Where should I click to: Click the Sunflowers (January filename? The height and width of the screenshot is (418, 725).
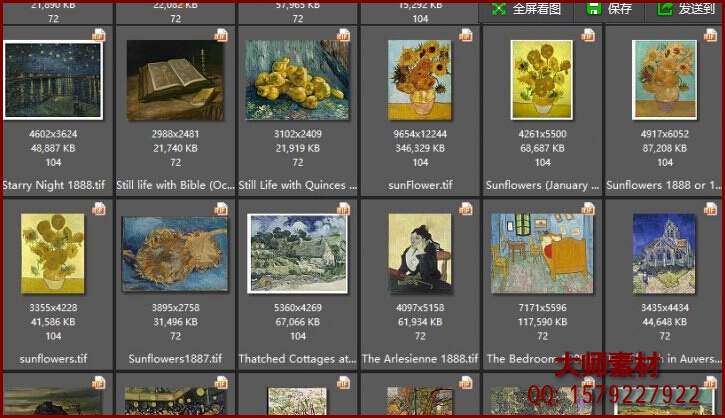click(x=542, y=185)
